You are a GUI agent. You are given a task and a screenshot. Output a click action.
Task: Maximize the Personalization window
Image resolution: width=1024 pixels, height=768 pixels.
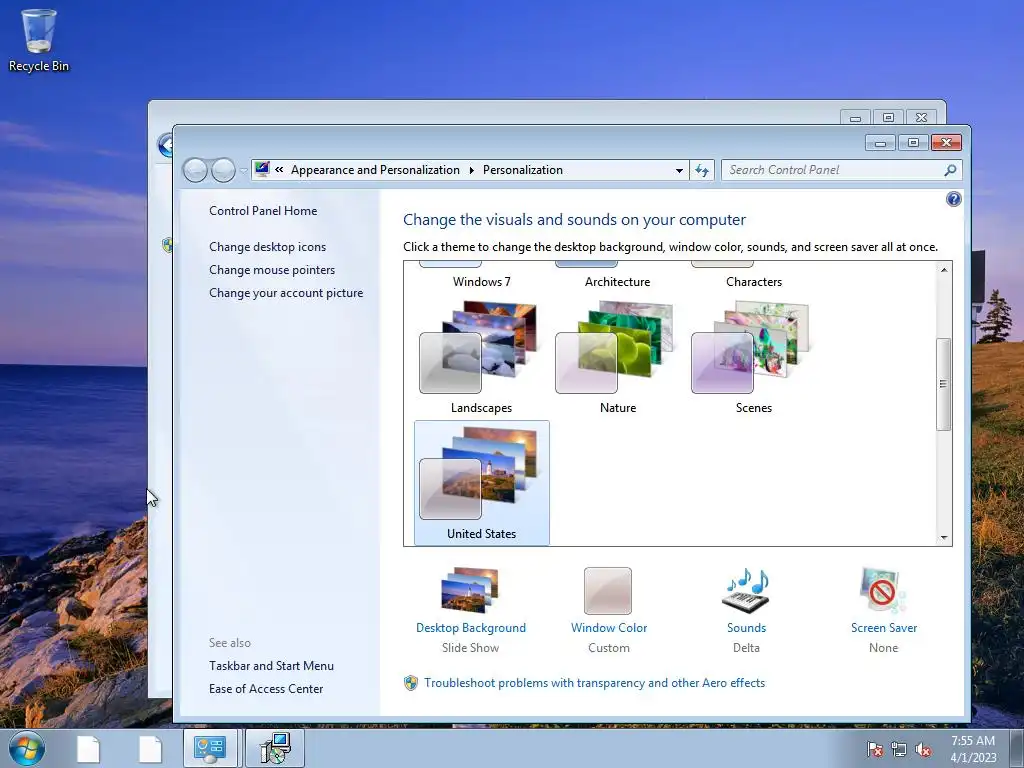[x=913, y=143]
